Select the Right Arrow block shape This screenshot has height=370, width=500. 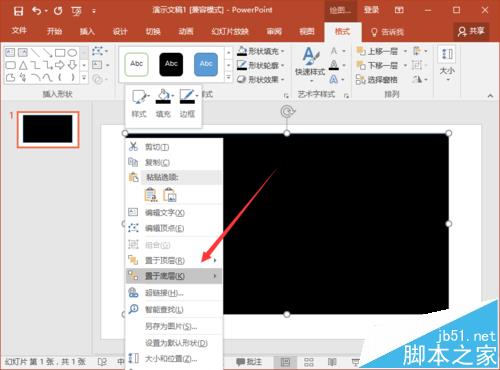(60, 65)
